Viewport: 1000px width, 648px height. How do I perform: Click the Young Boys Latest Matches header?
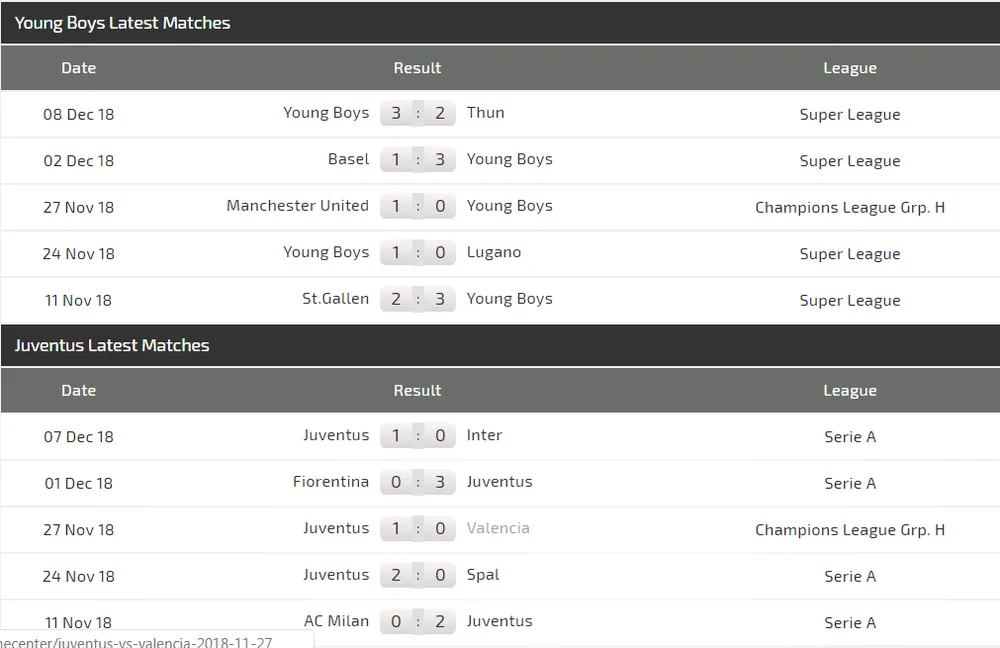pos(122,22)
